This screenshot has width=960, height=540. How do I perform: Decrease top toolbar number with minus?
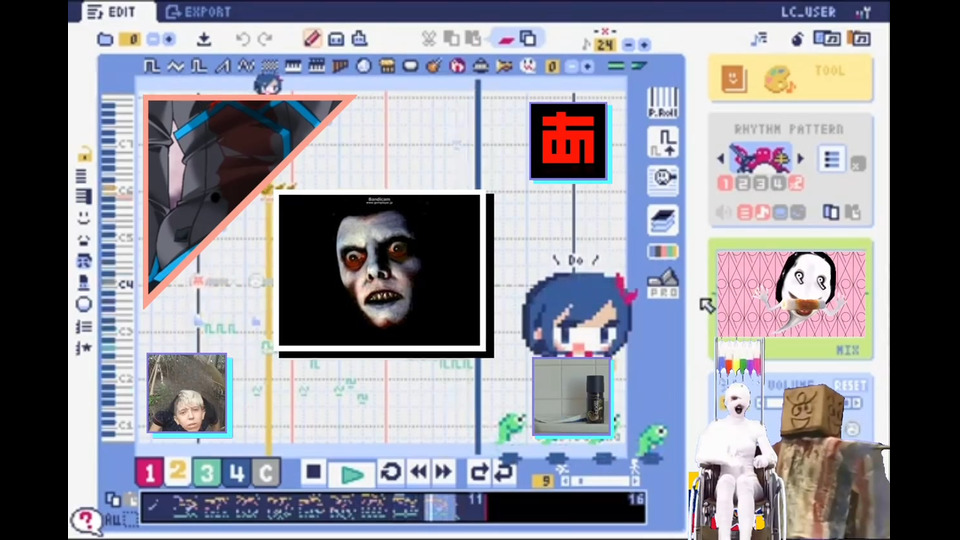pos(152,39)
